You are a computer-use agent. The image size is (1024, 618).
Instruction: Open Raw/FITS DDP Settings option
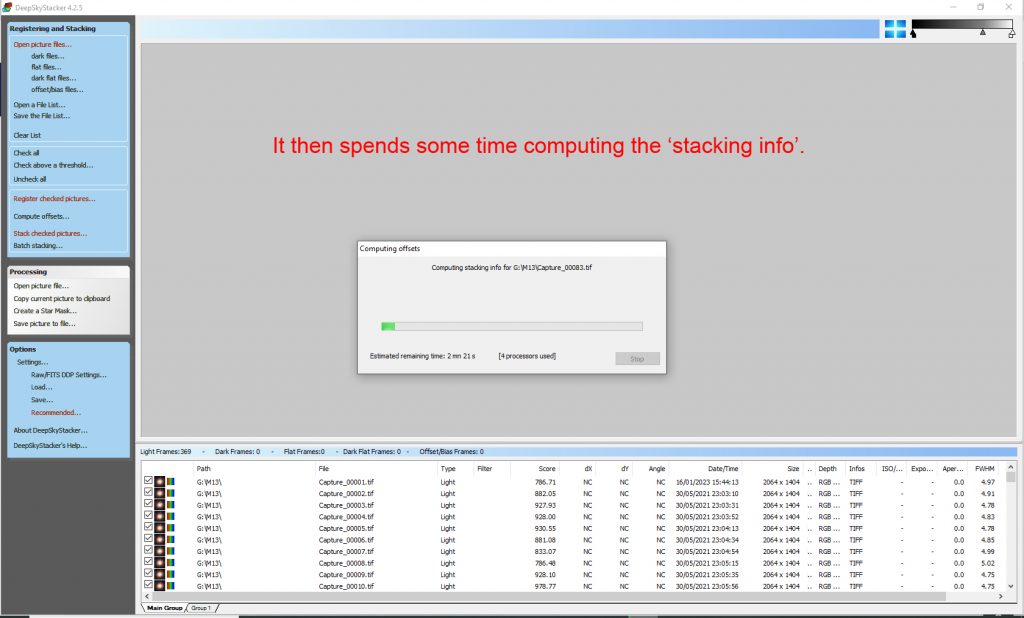pos(69,375)
